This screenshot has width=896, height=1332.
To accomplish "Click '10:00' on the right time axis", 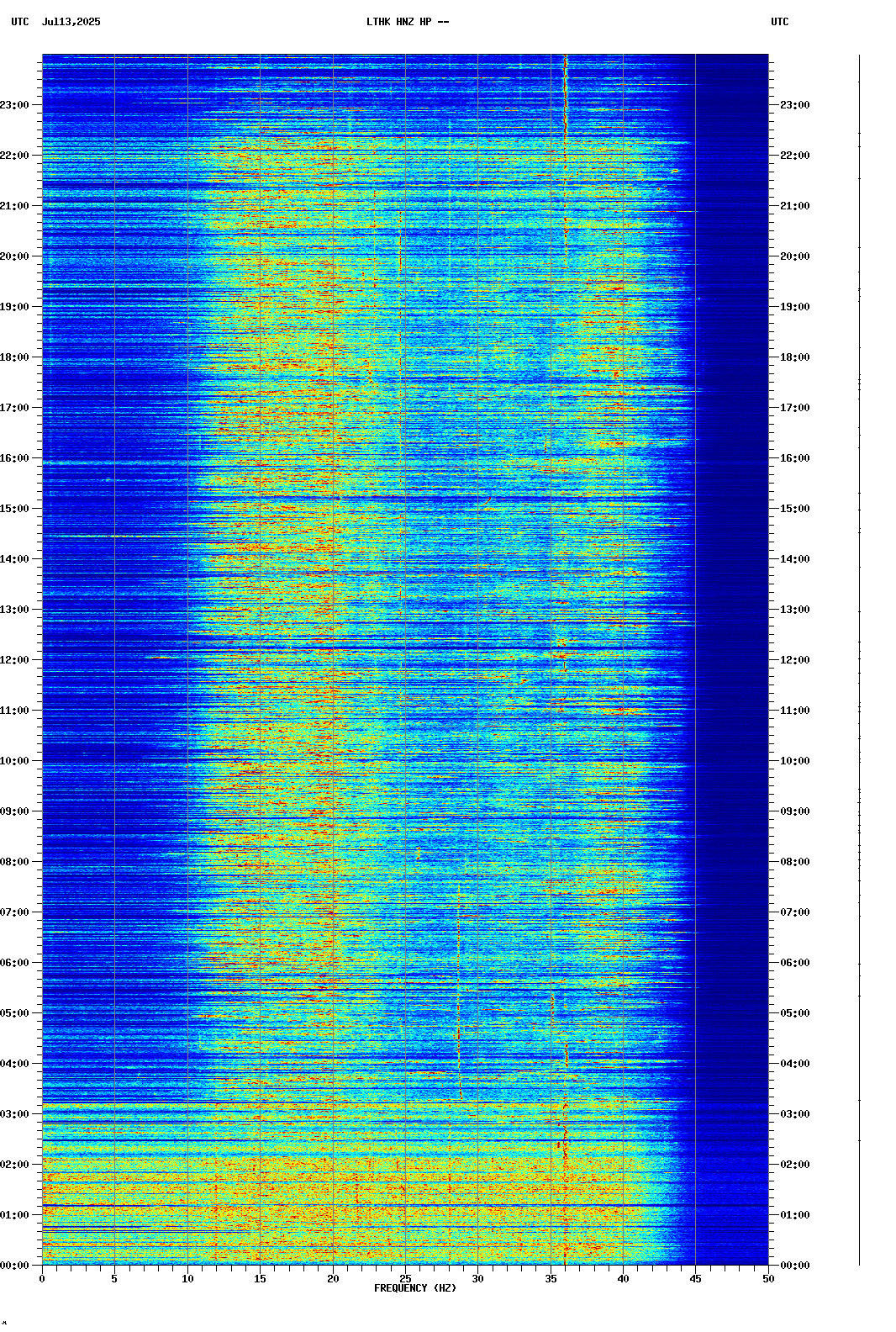I will tap(795, 761).
